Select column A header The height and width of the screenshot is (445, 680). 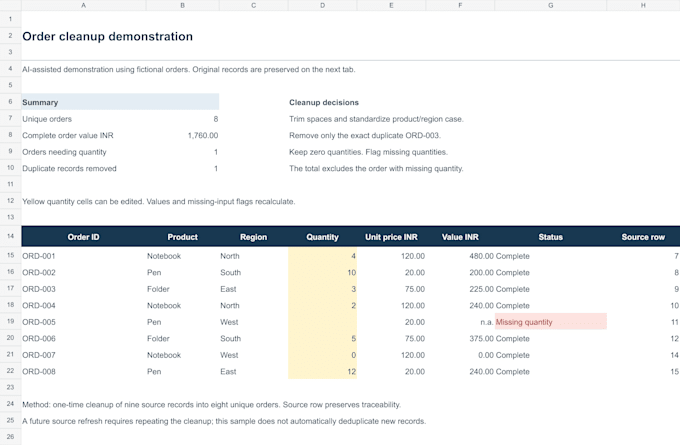coord(84,5)
